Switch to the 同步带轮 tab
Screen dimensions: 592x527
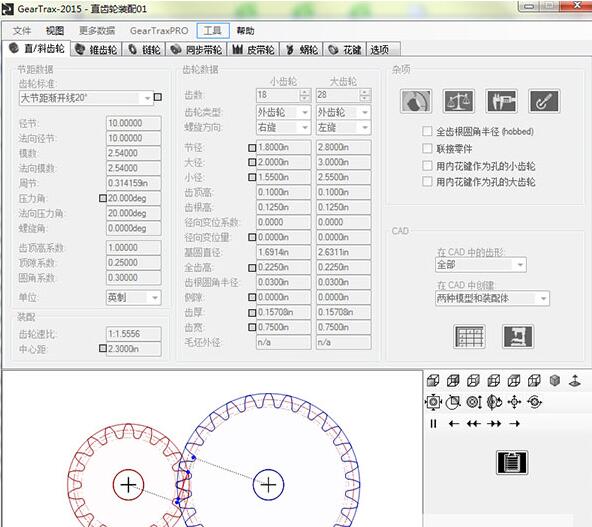tap(196, 49)
